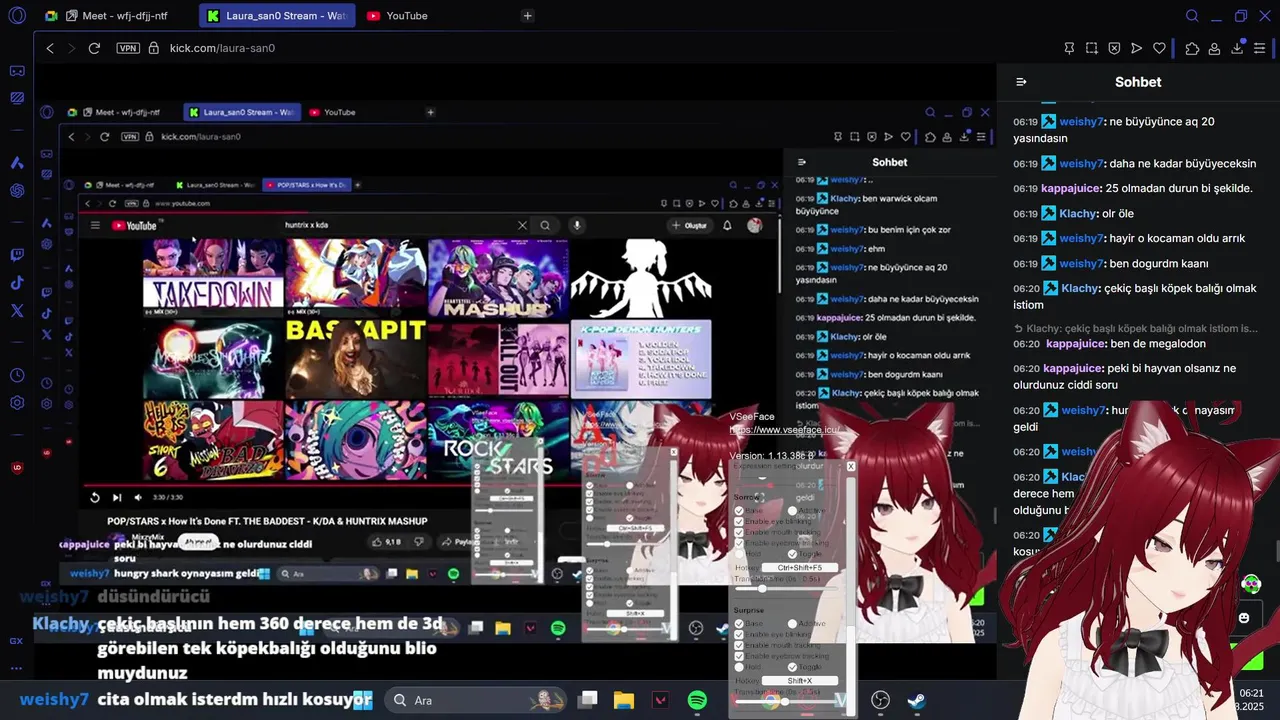Image resolution: width=1280 pixels, height=720 pixels.
Task: Open kappajuice's profile on the '25 olmadan' message
Action: tap(1071, 189)
